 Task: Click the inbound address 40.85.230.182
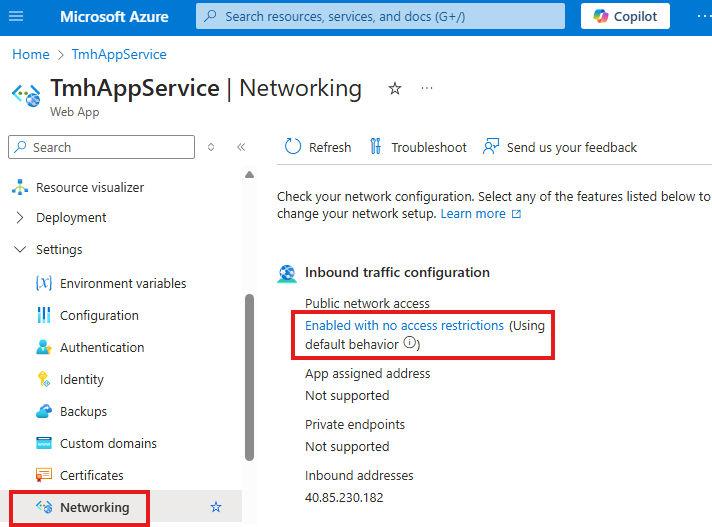[x=344, y=497]
